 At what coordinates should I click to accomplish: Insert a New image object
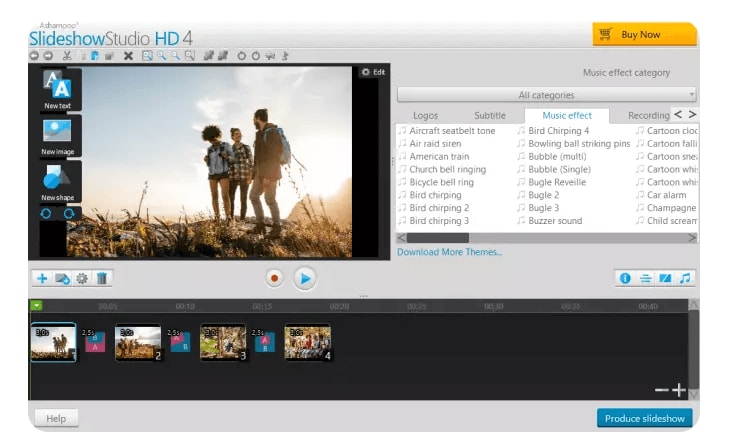[x=58, y=136]
